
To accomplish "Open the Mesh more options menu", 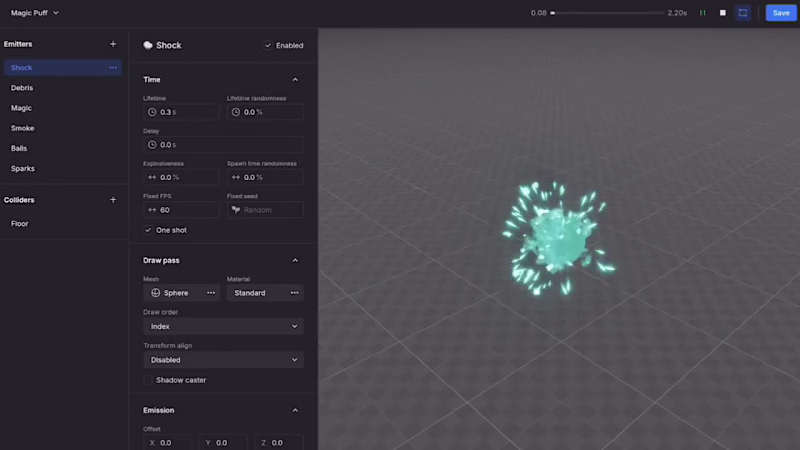I will (211, 293).
